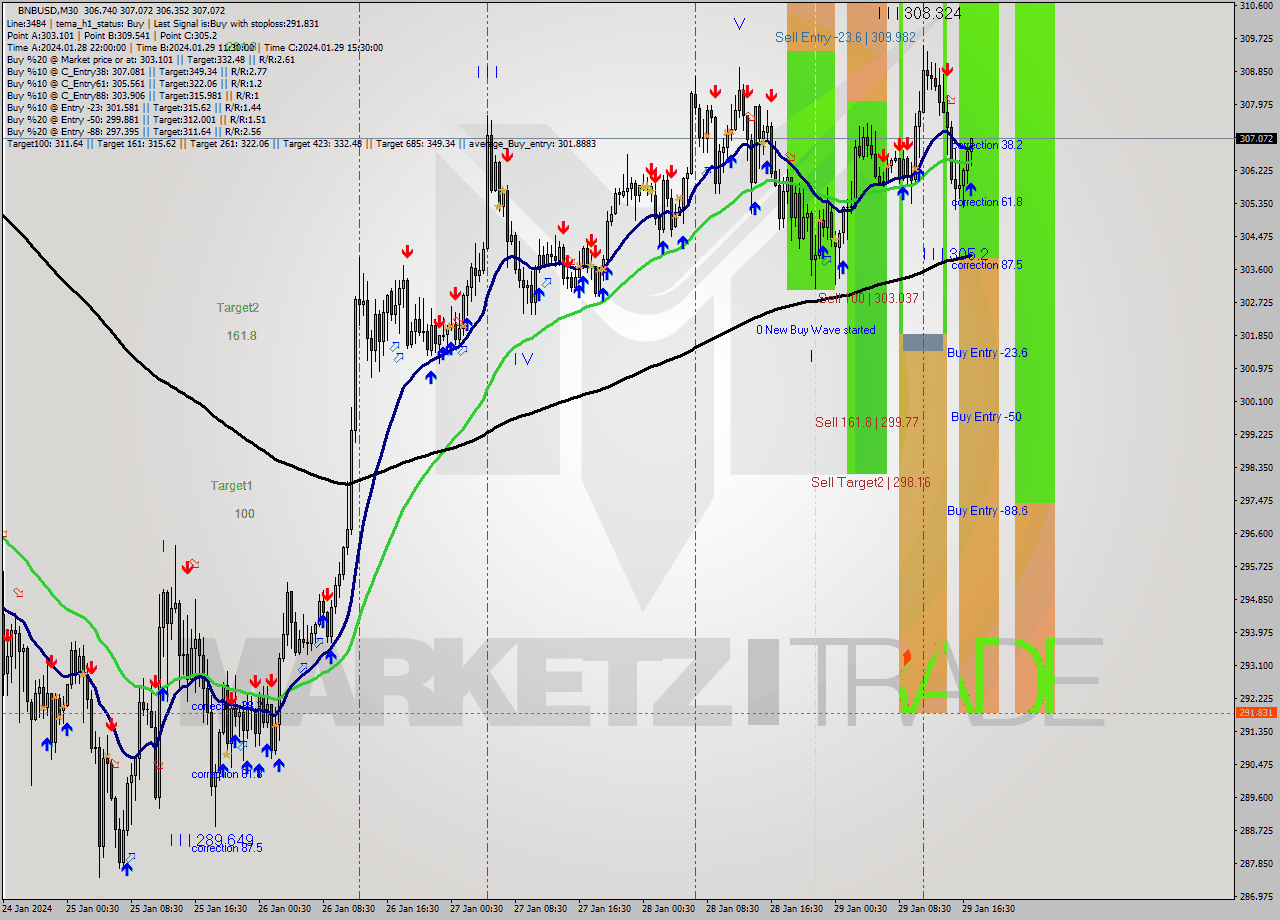Click the '28 Jan 16:30' time axis label

click(797, 909)
